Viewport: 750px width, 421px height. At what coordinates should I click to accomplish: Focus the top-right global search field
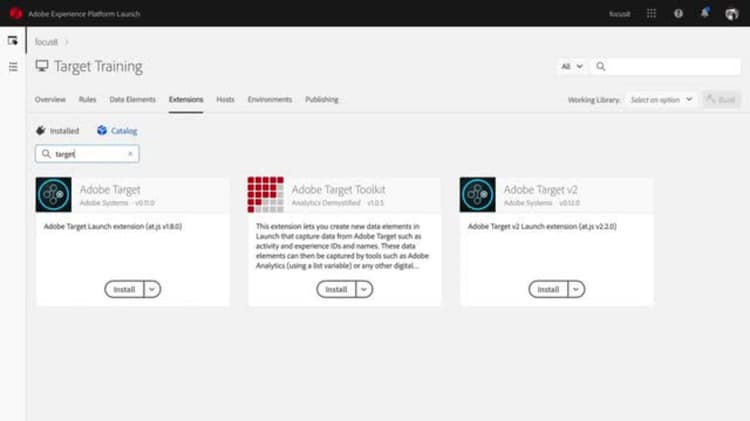click(666, 66)
